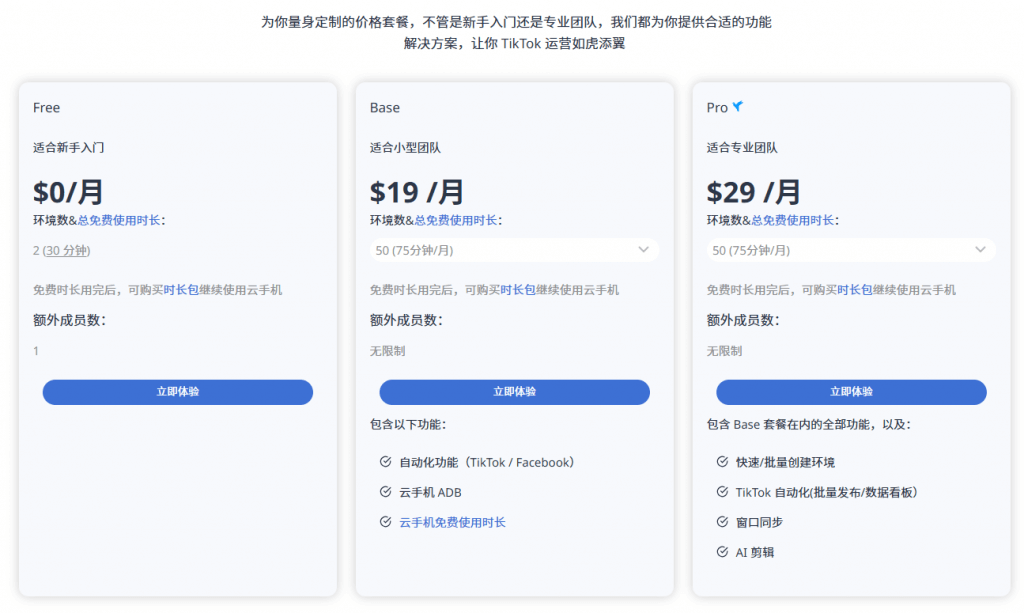Viewport: 1024px width, 613px height.
Task: Click checkmark icon beside 快速/批量创建环境
Action: pyautogui.click(x=722, y=462)
